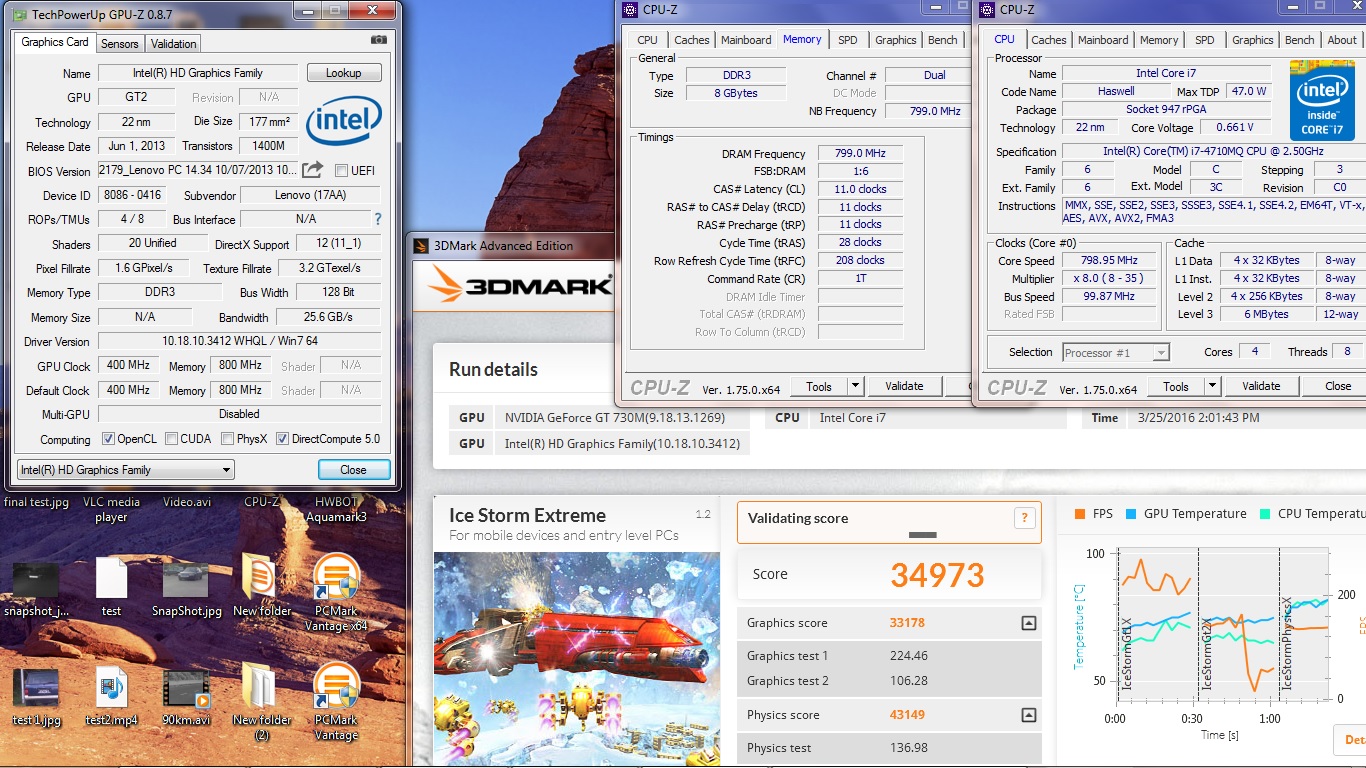
Task: Open the SPD tab in CPU-Z Memory window
Action: 848,40
